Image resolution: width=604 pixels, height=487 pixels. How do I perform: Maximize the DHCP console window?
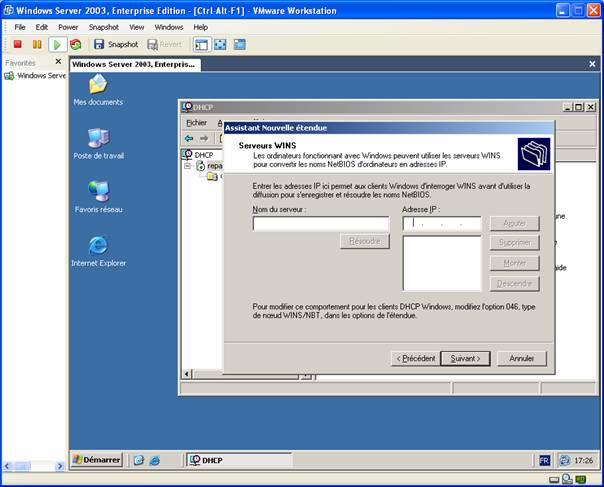tap(579, 107)
